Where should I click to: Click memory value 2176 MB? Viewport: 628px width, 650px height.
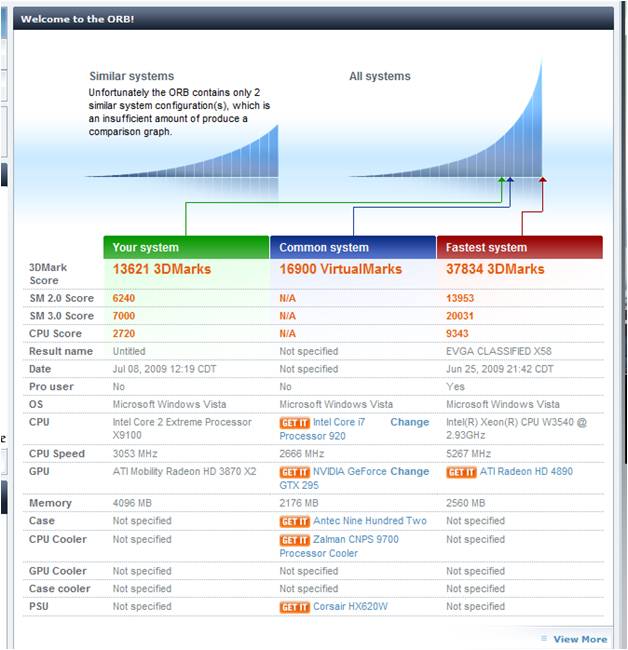click(298, 503)
